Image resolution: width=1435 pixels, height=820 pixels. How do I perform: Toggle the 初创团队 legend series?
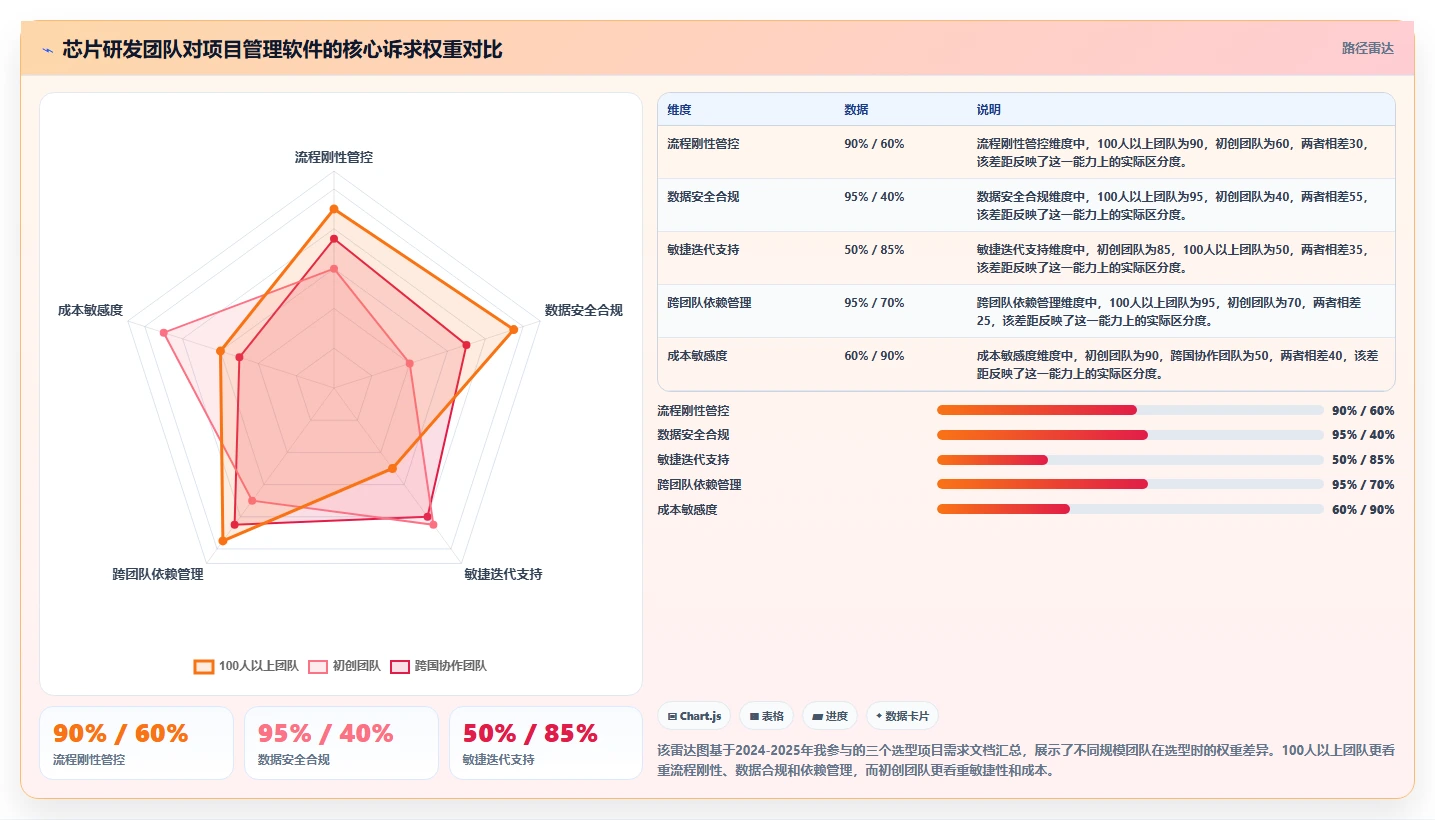pos(344,666)
